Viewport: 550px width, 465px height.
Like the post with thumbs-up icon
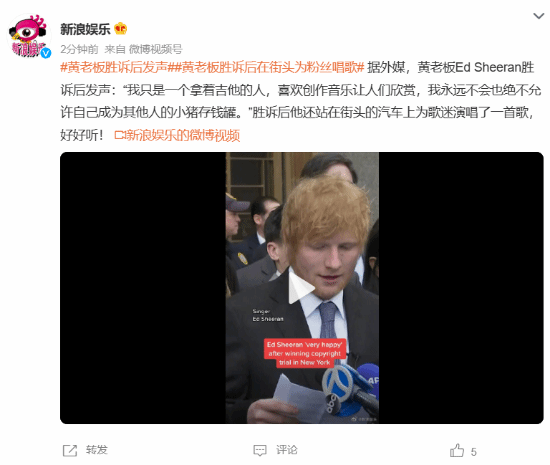pyautogui.click(x=457, y=450)
